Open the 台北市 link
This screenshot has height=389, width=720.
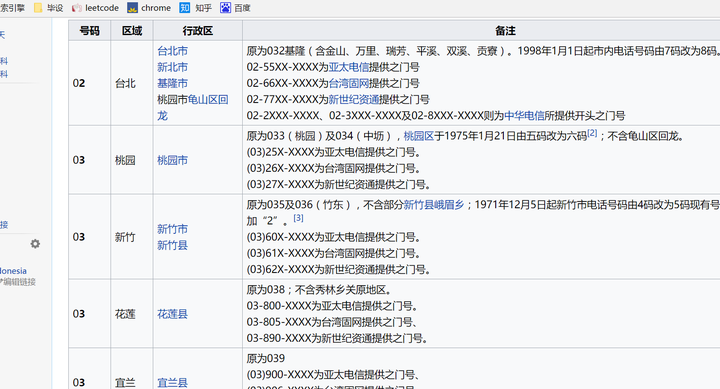coord(172,51)
